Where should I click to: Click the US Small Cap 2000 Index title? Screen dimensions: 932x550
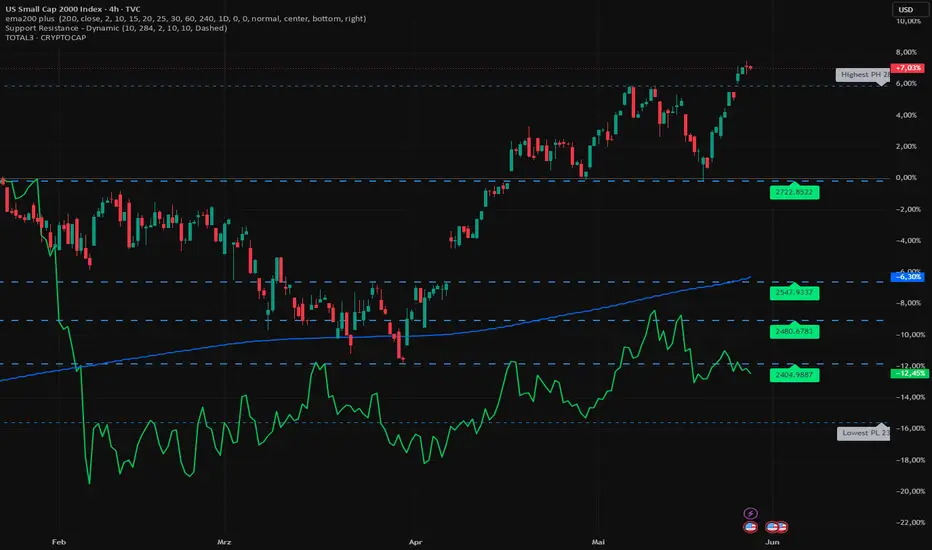pyautogui.click(x=73, y=9)
